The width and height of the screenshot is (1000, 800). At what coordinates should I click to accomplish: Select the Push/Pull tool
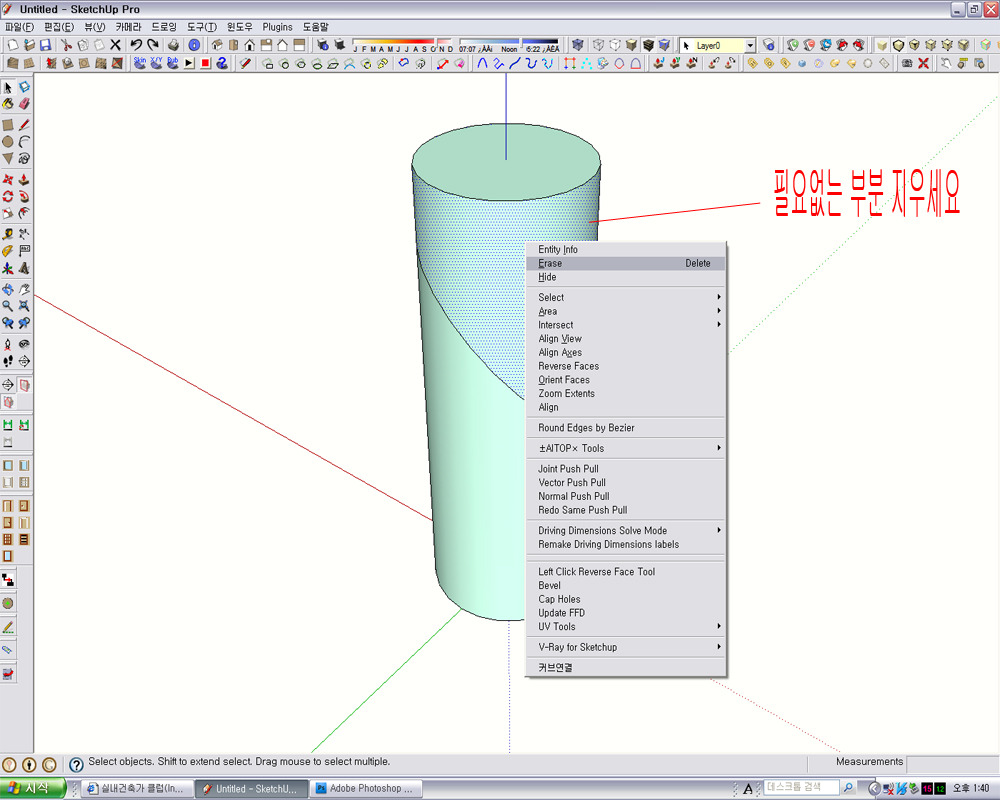24,180
